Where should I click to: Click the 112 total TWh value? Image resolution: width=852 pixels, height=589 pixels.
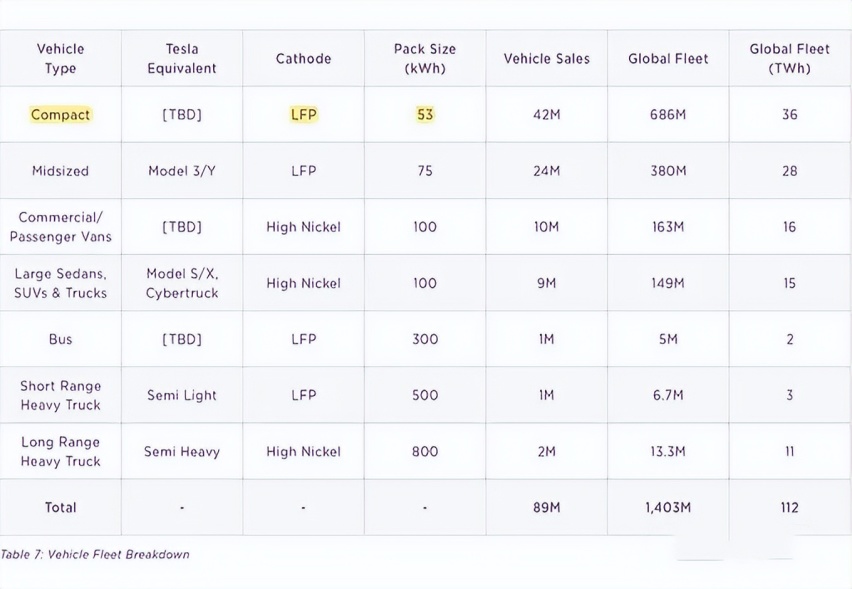click(790, 507)
